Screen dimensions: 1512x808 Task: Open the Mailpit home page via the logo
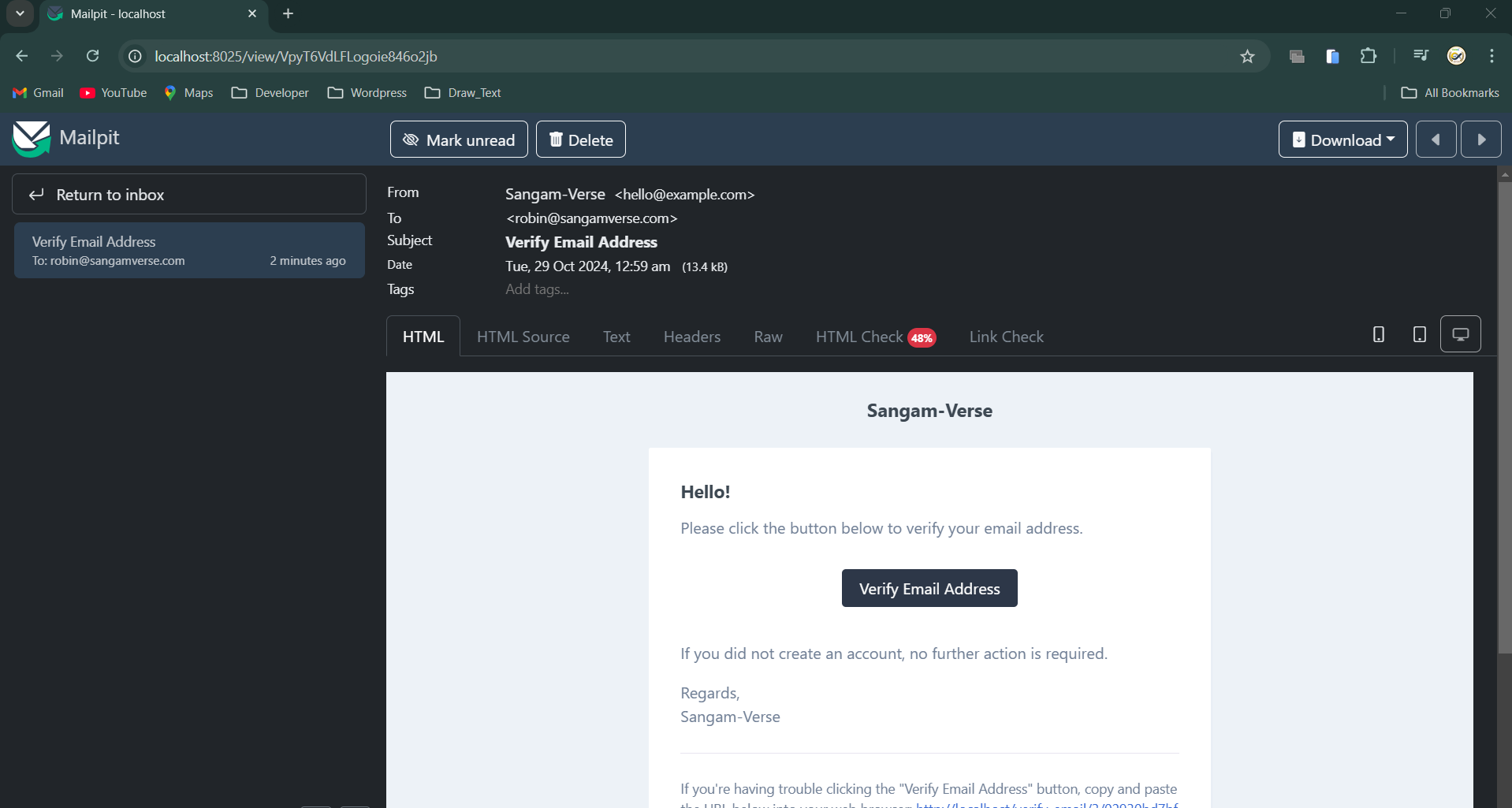67,139
